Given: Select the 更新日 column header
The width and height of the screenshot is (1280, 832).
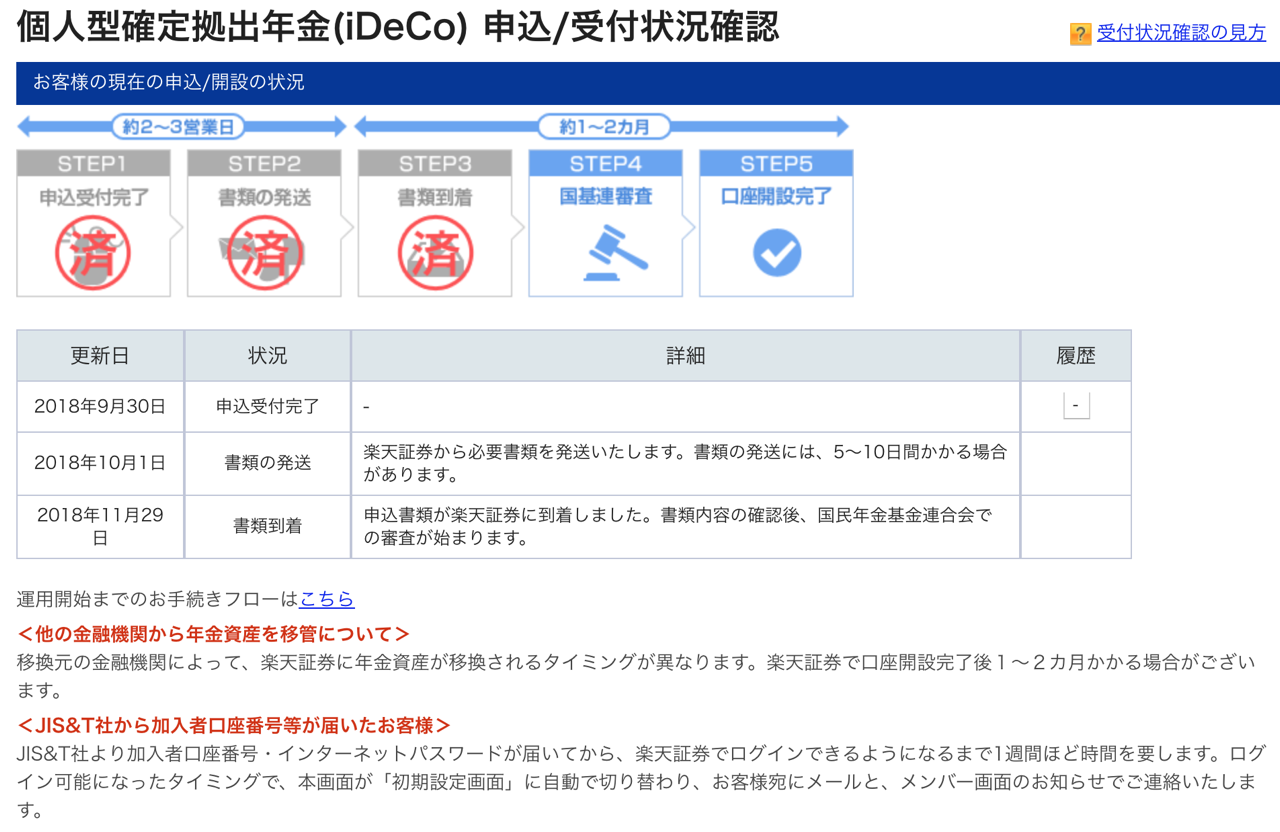Looking at the screenshot, I should click(x=100, y=356).
